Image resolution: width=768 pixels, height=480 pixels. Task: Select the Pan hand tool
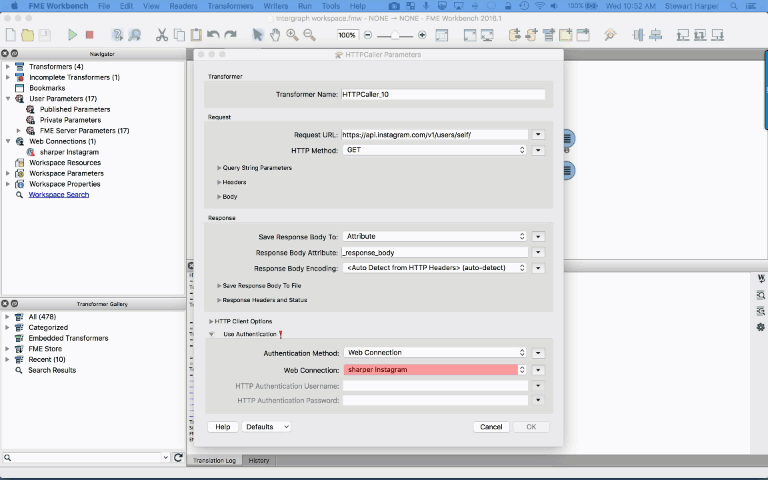(x=275, y=35)
